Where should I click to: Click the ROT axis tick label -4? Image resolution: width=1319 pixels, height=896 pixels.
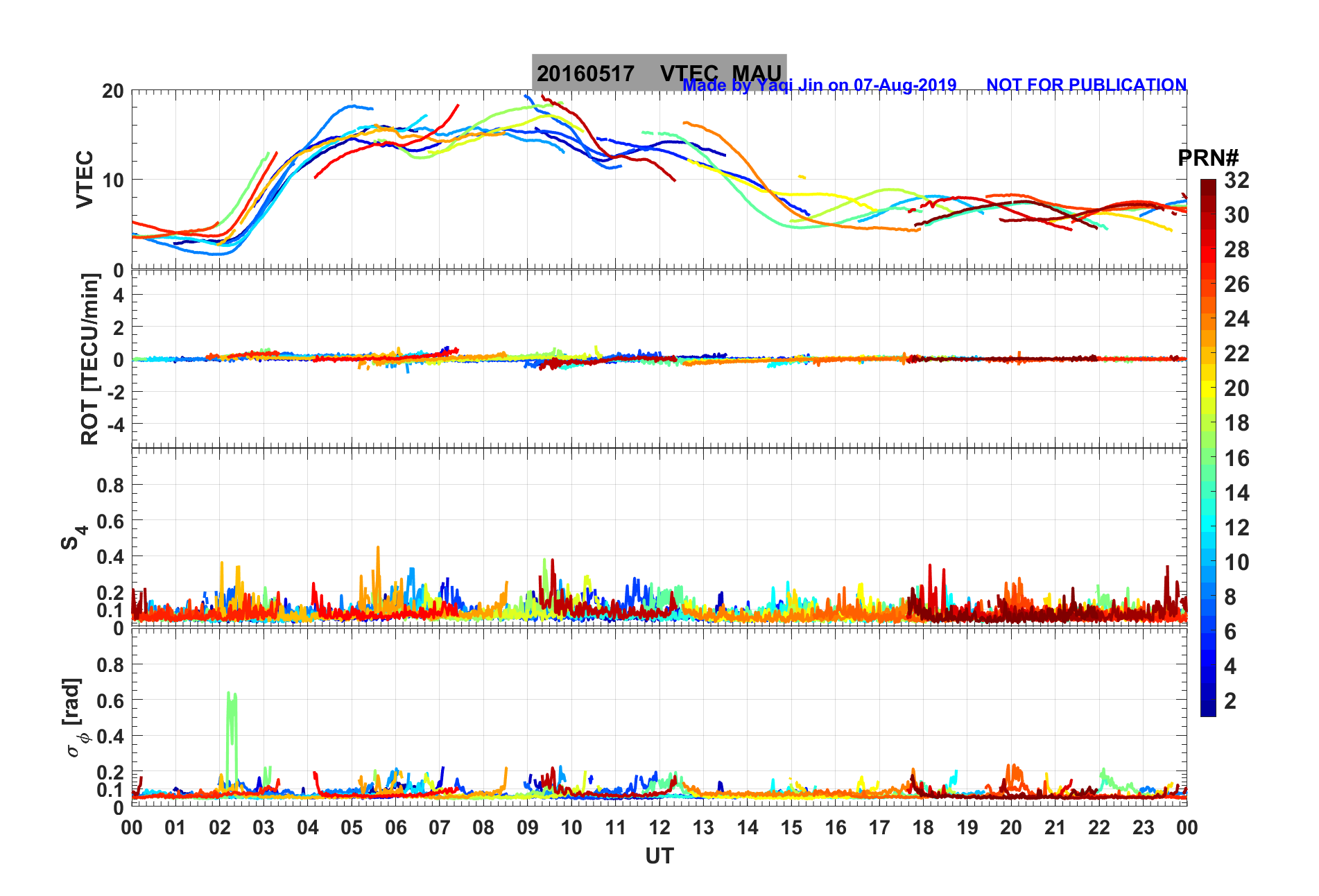117,424
